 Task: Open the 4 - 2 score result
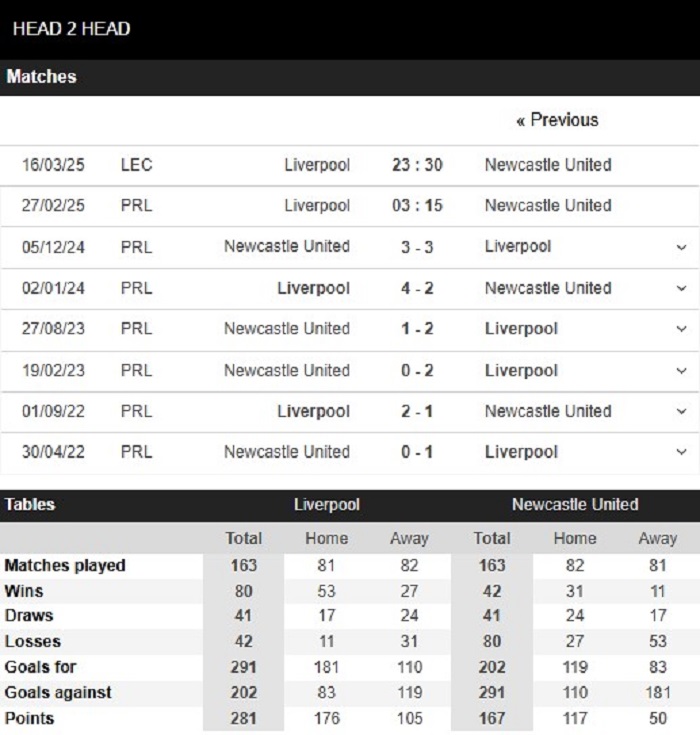[x=417, y=288]
